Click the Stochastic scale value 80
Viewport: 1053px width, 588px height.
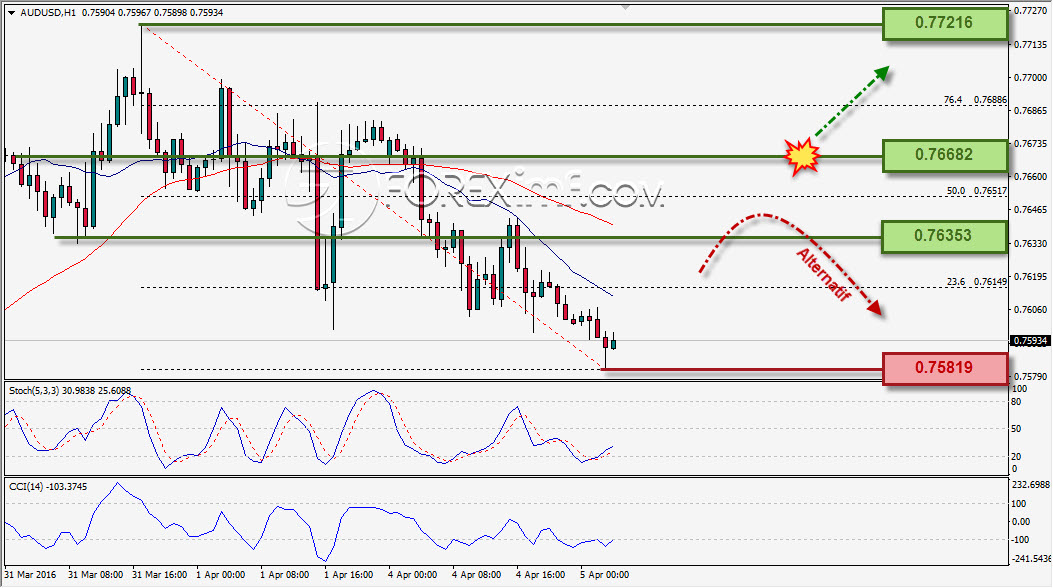1016,403
